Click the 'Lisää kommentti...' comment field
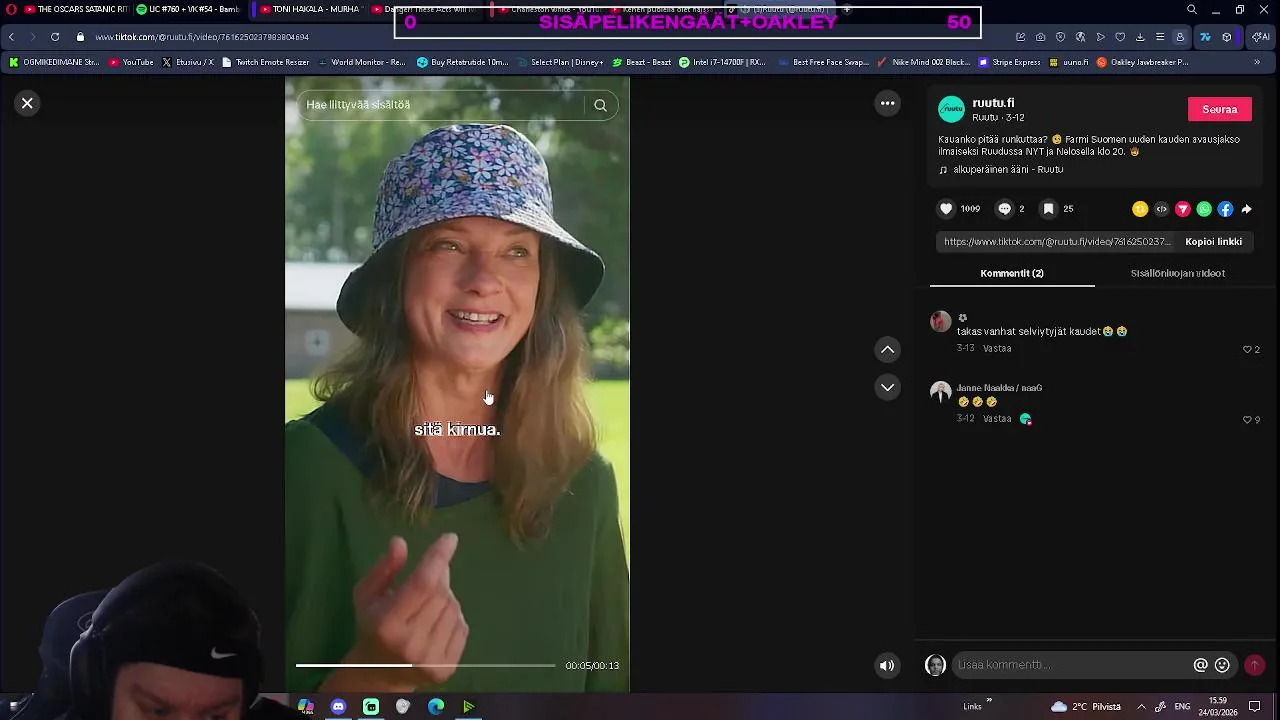The height and width of the screenshot is (720, 1280). [1070, 665]
